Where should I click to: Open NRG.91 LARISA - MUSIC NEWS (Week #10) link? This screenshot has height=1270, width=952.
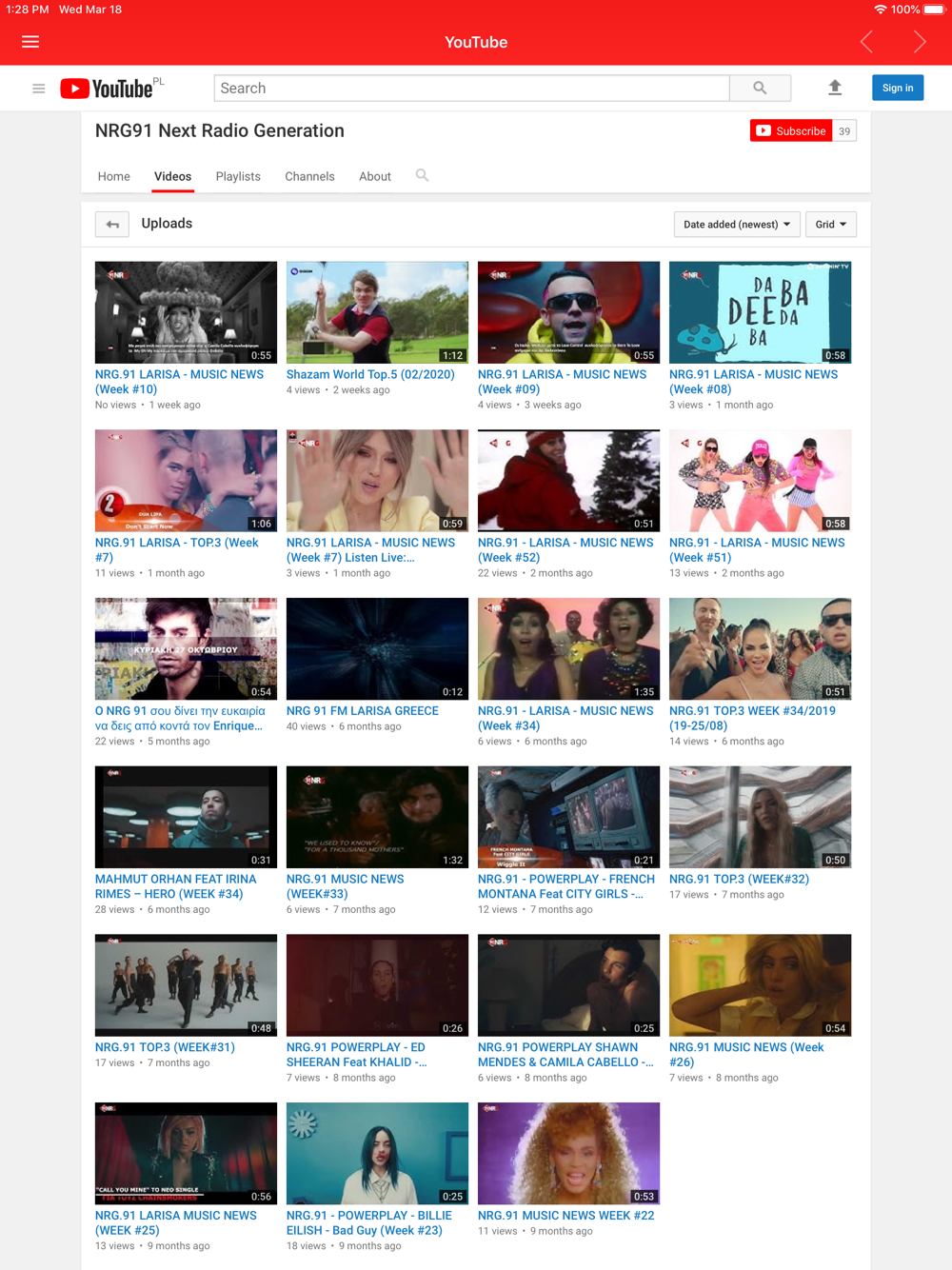(x=179, y=382)
